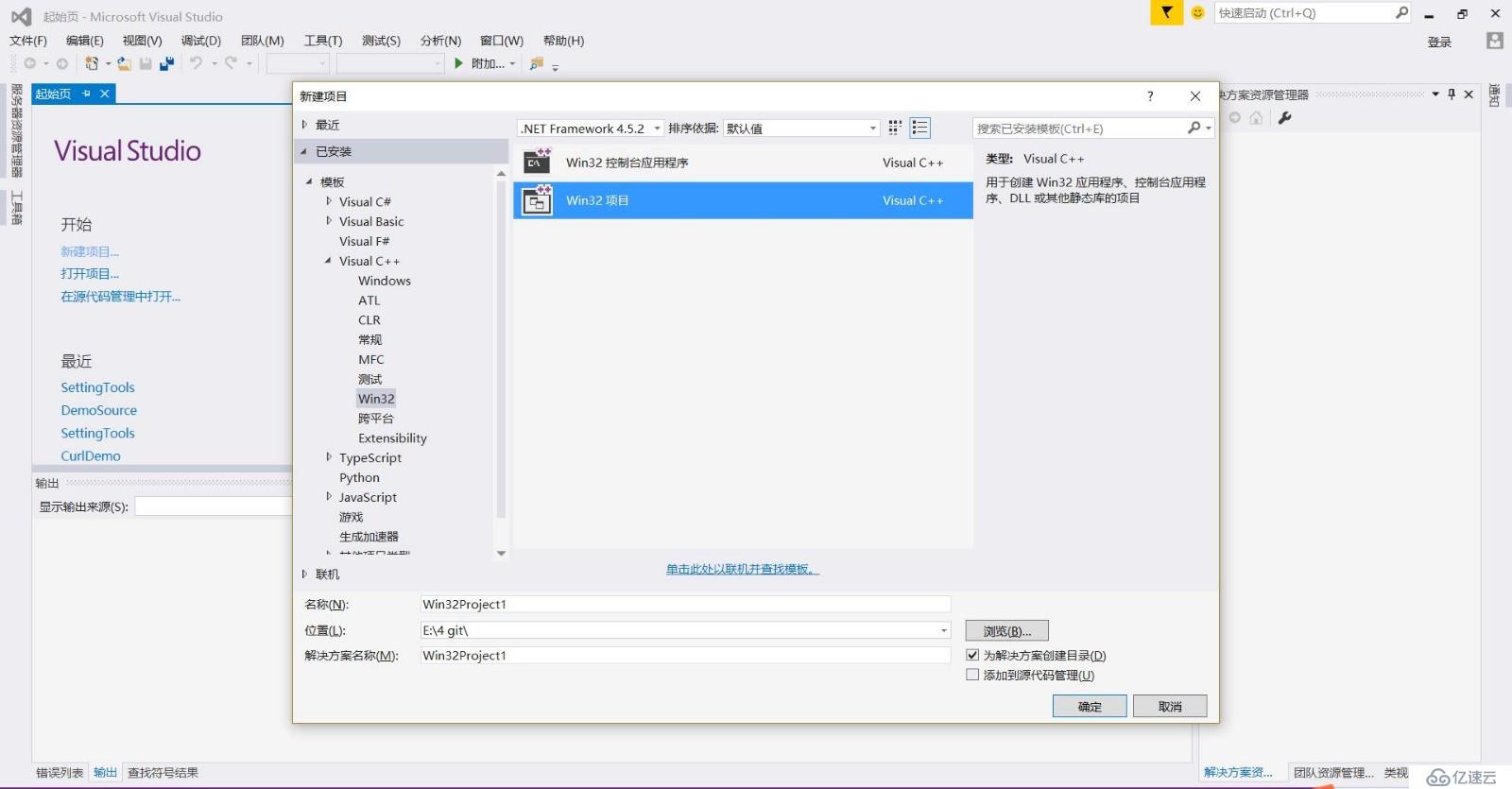Click the 取消 button
Image resolution: width=1512 pixels, height=789 pixels.
[1170, 706]
